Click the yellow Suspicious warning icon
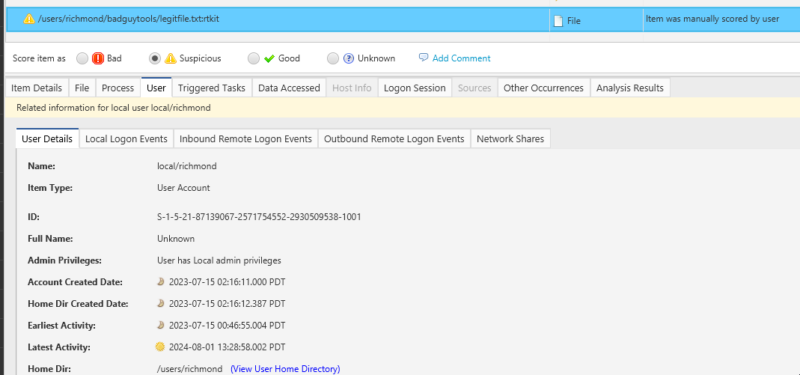The height and width of the screenshot is (375, 800). (170, 59)
